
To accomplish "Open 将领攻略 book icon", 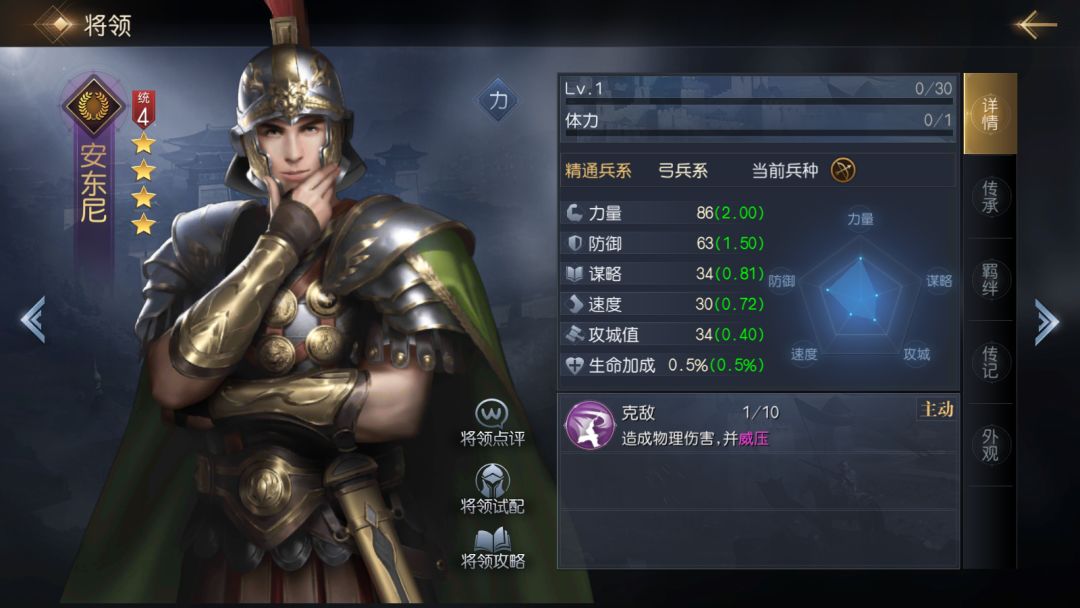I will pyautogui.click(x=492, y=538).
